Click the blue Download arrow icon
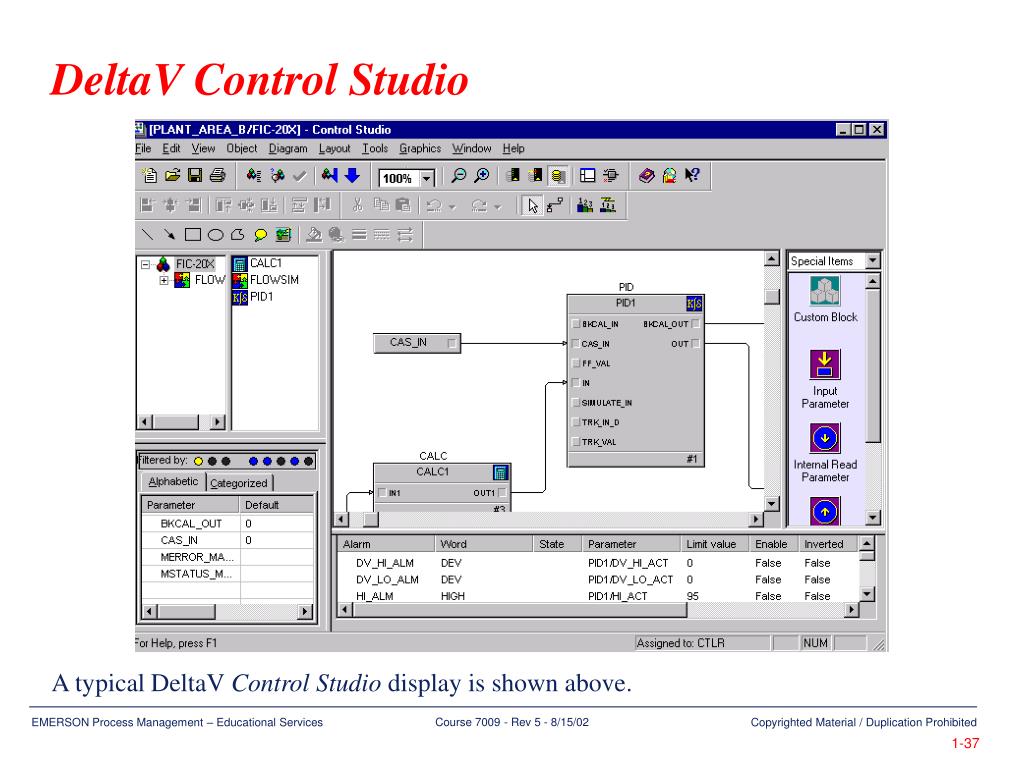Viewport: 1024px width, 768px height. (352, 175)
